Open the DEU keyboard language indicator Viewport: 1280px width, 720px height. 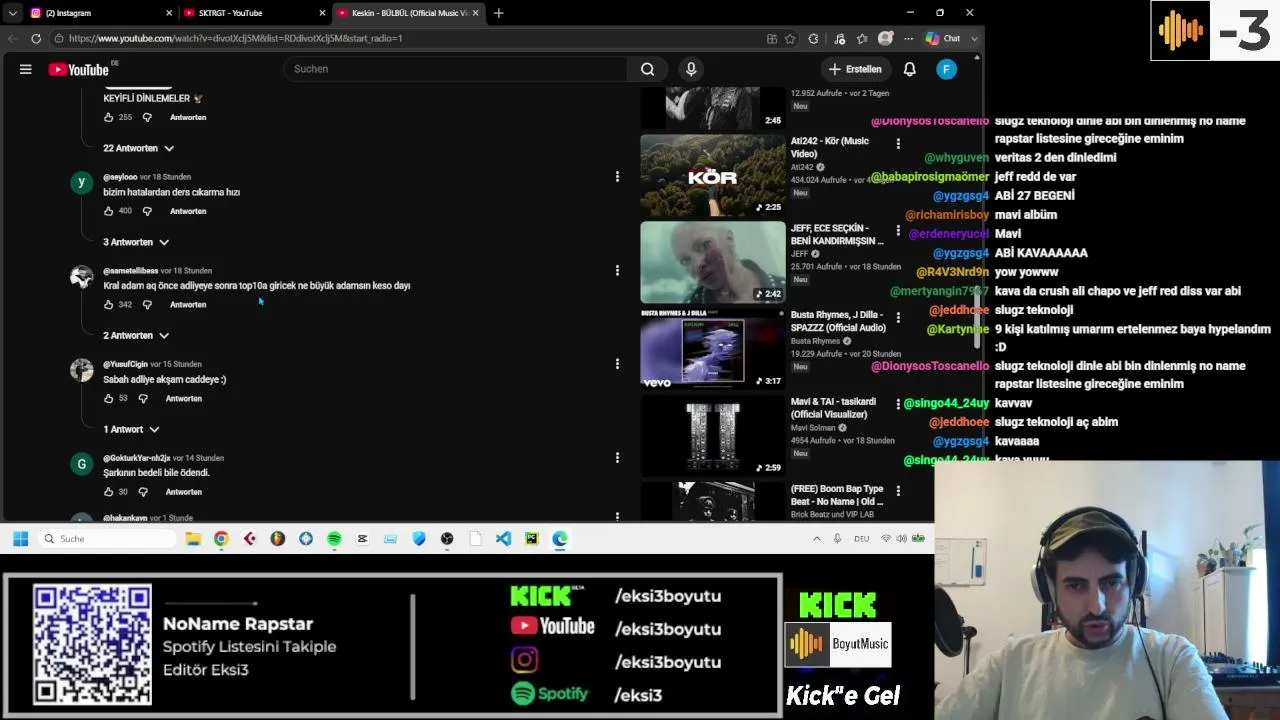[861, 539]
